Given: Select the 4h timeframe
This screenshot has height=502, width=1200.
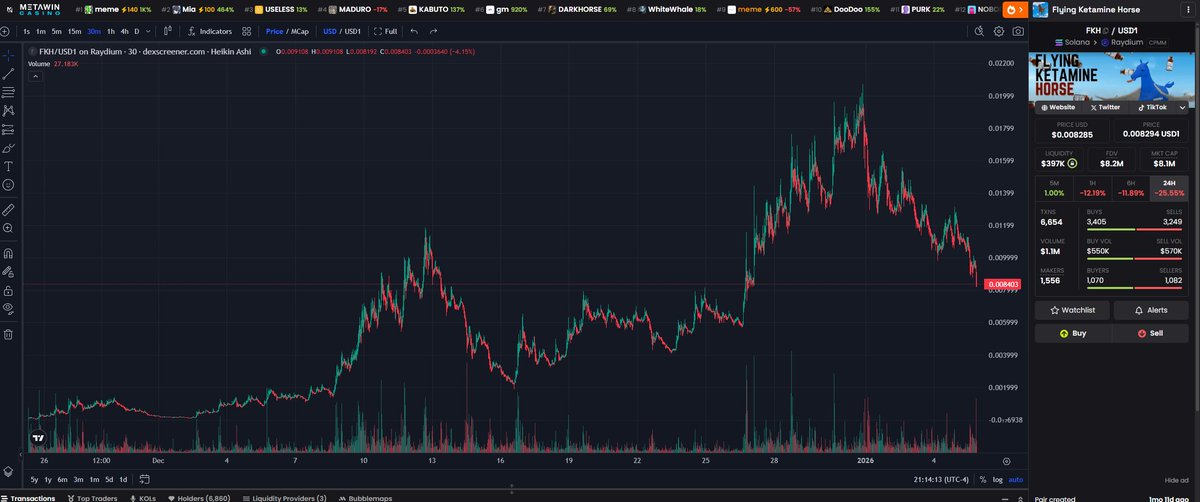Looking at the screenshot, I should tap(124, 31).
